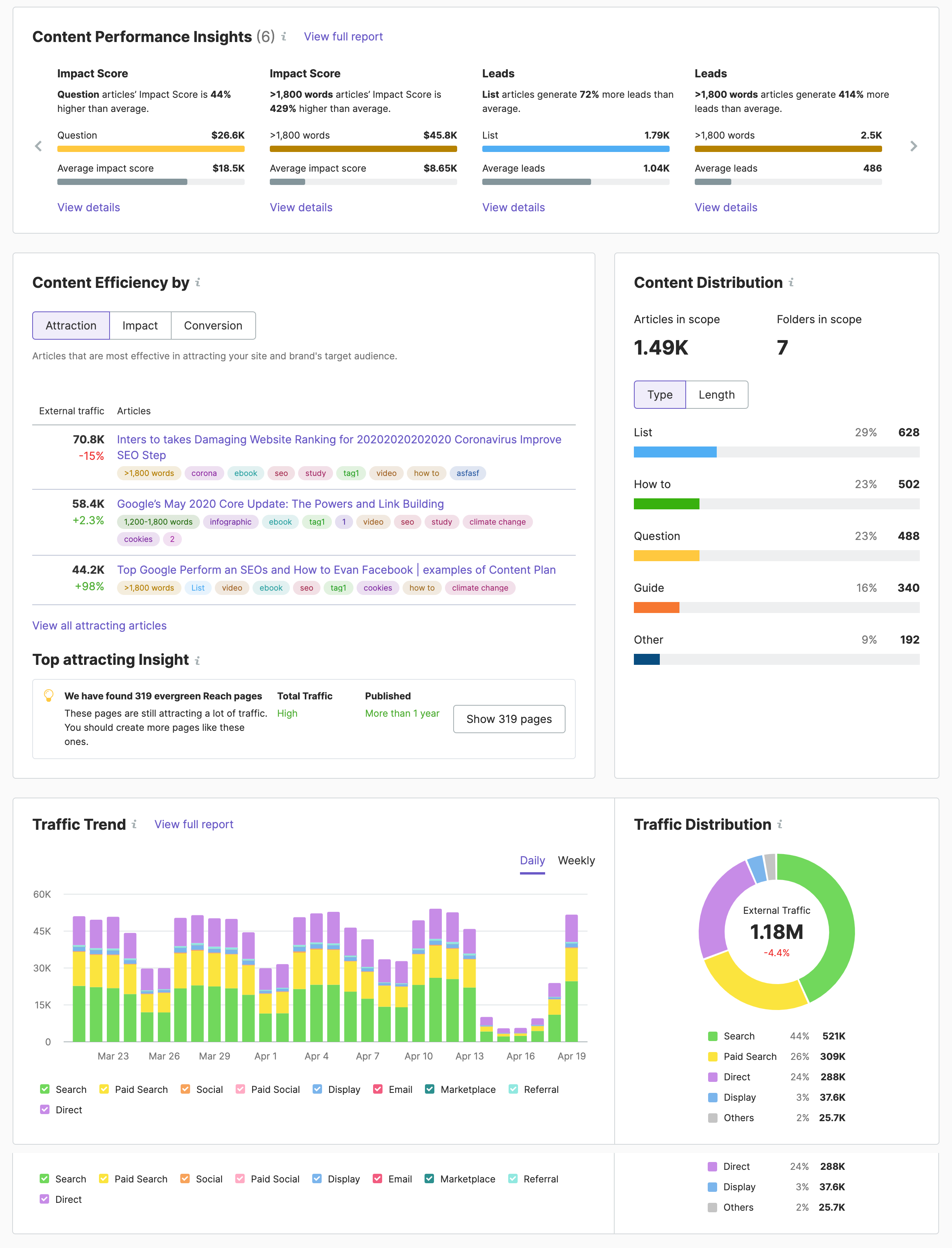Open Google's May 2020 Core Update article
This screenshot has height=1248, width=952.
[280, 503]
